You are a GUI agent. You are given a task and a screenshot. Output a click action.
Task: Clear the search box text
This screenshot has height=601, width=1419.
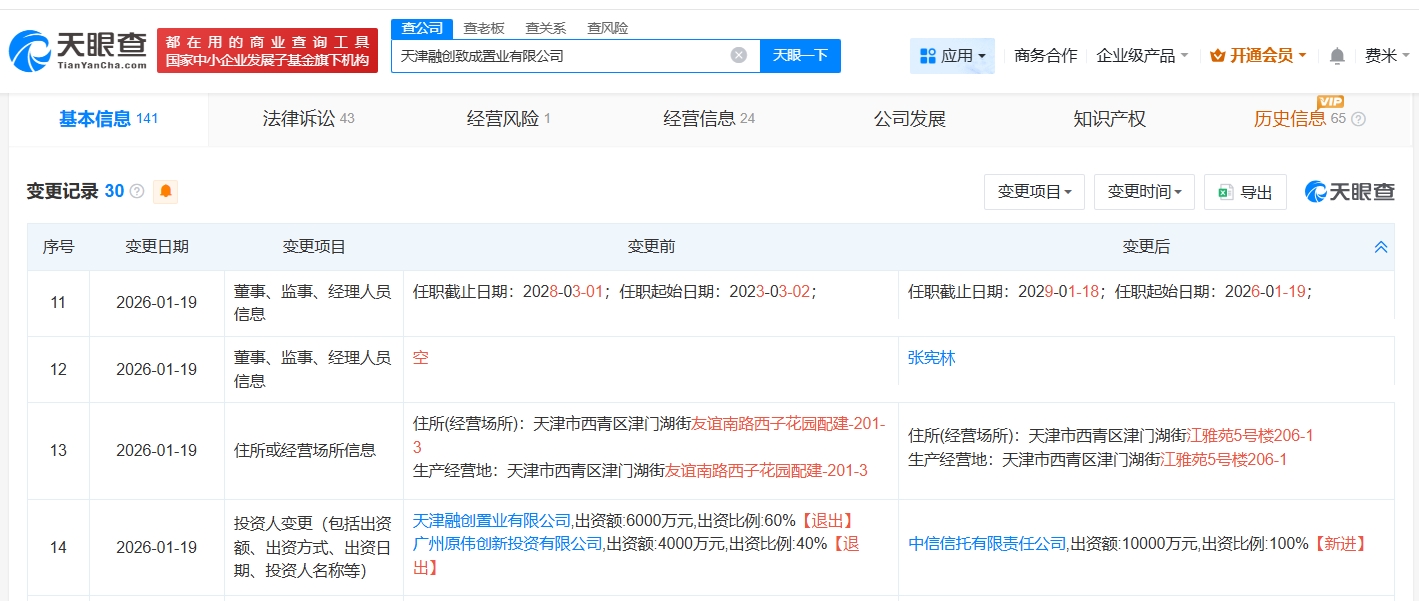738,56
